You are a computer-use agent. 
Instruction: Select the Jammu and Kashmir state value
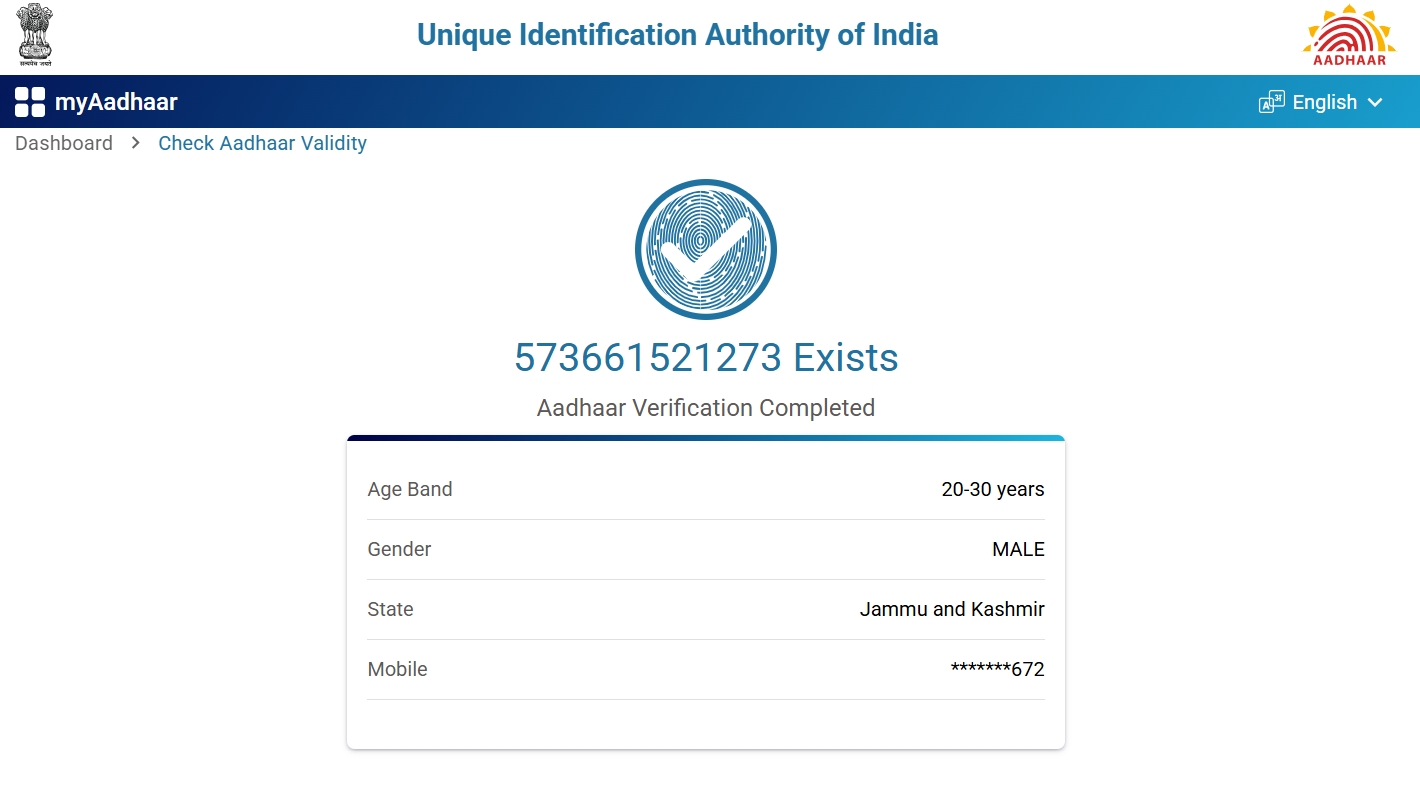pos(952,609)
